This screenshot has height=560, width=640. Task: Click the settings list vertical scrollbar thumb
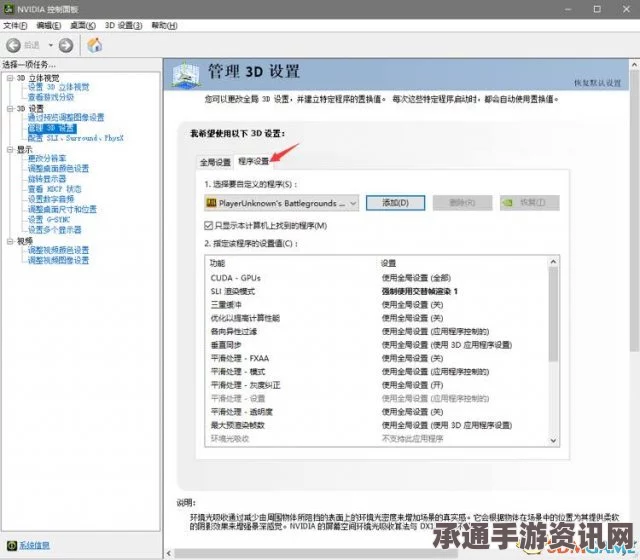tap(553, 315)
